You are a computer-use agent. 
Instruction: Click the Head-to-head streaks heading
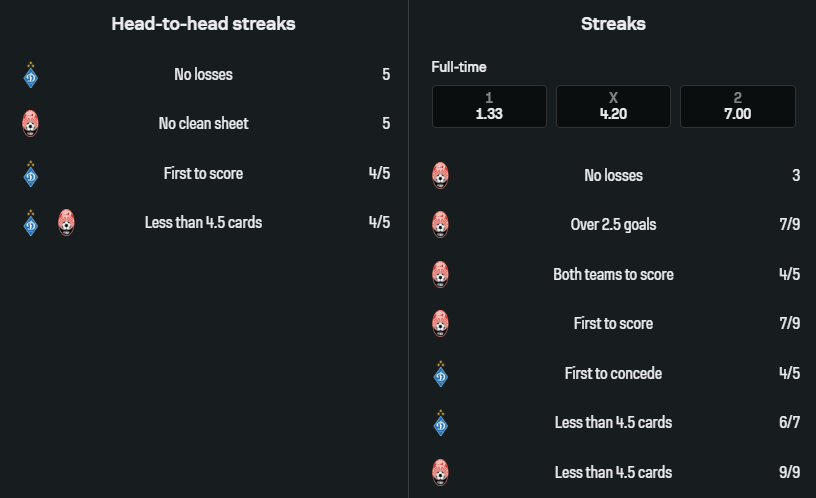point(203,24)
